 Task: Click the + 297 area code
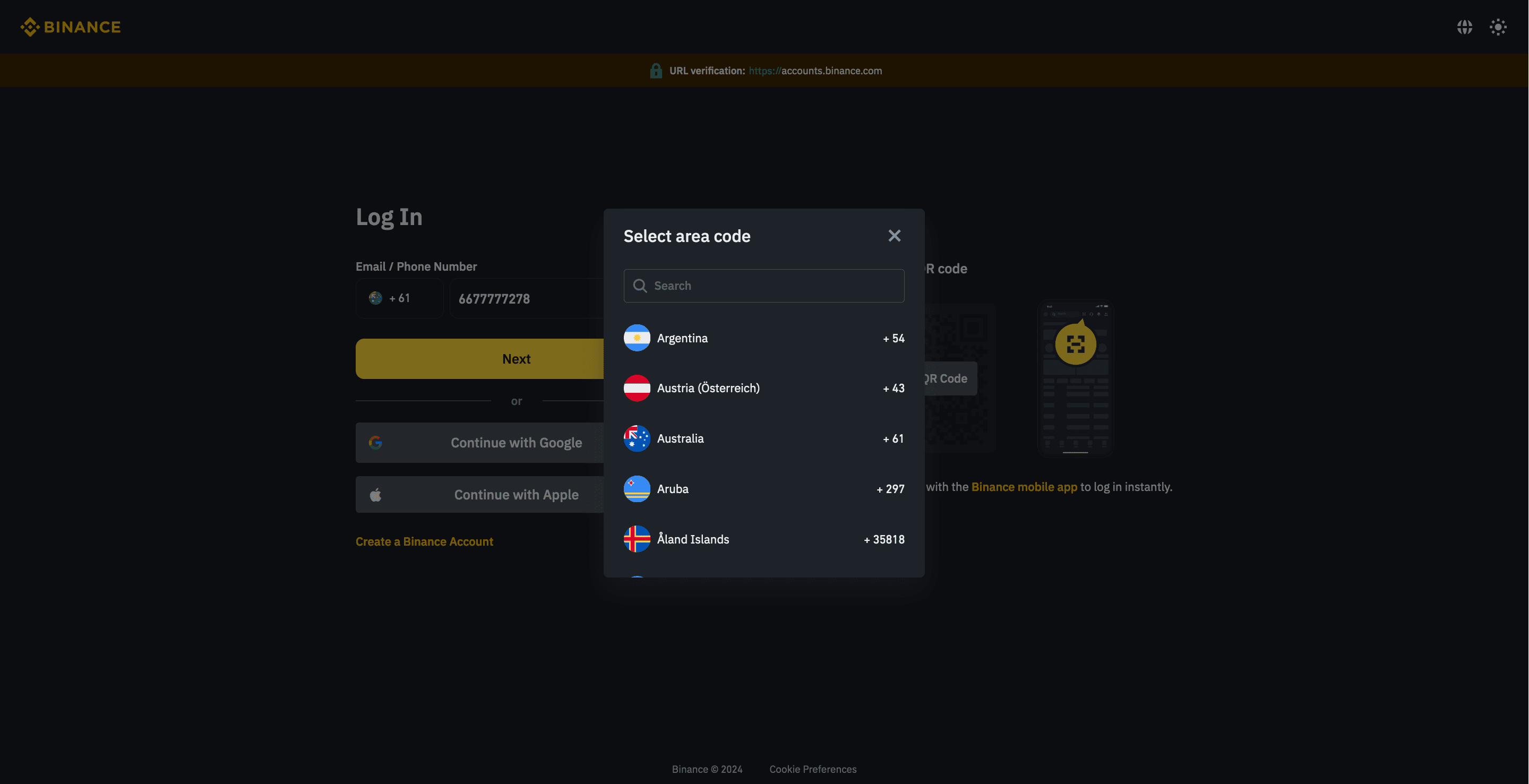pos(890,489)
